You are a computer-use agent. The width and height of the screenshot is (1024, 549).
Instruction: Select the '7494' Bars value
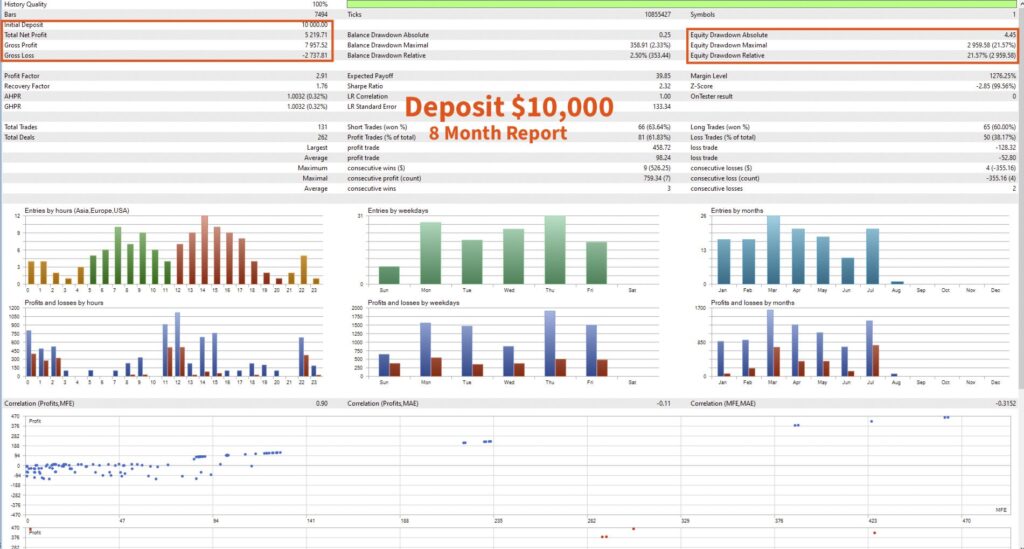[x=321, y=14]
